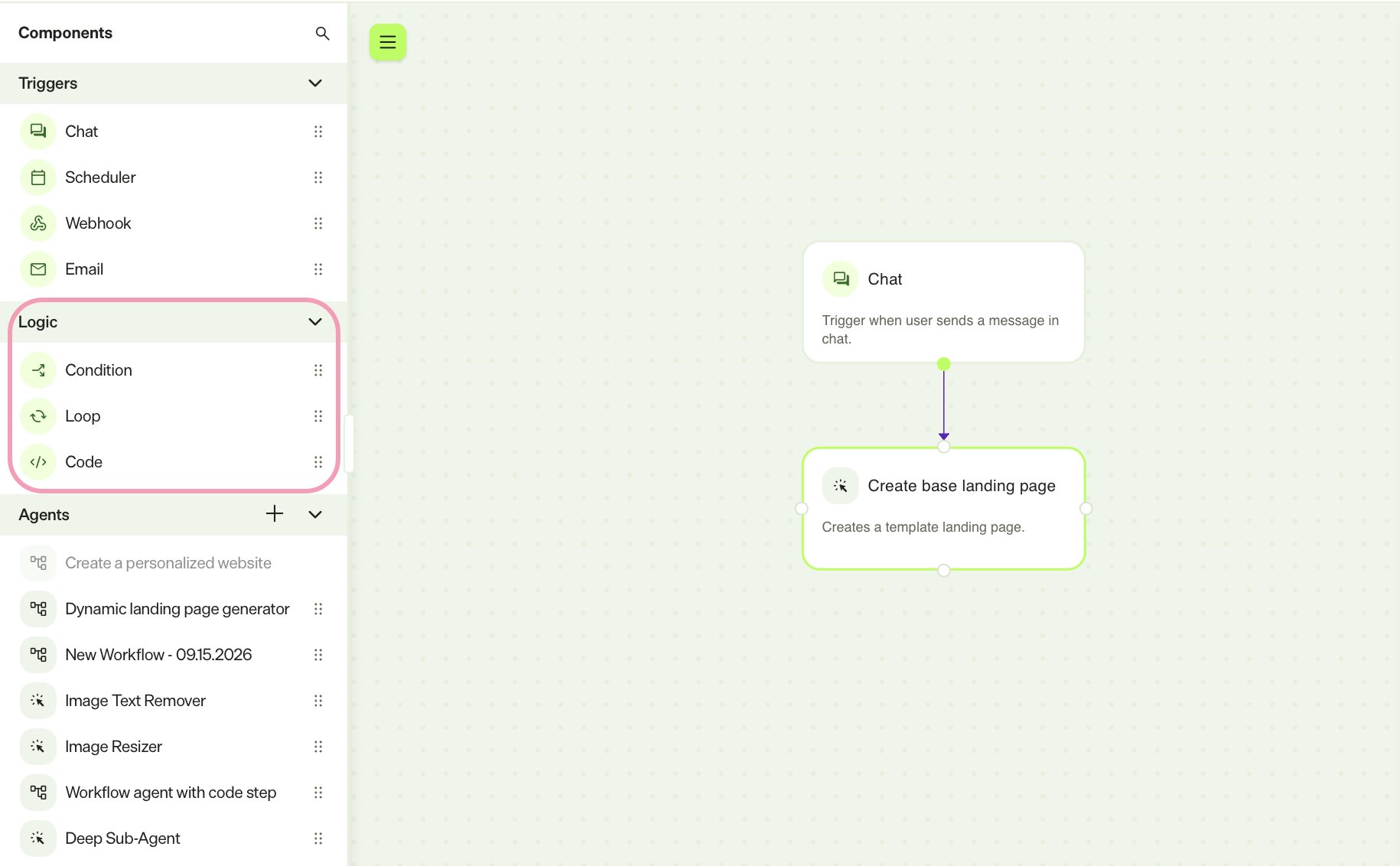Image resolution: width=1400 pixels, height=866 pixels.
Task: Click the Code logic icon
Action: tap(38, 462)
